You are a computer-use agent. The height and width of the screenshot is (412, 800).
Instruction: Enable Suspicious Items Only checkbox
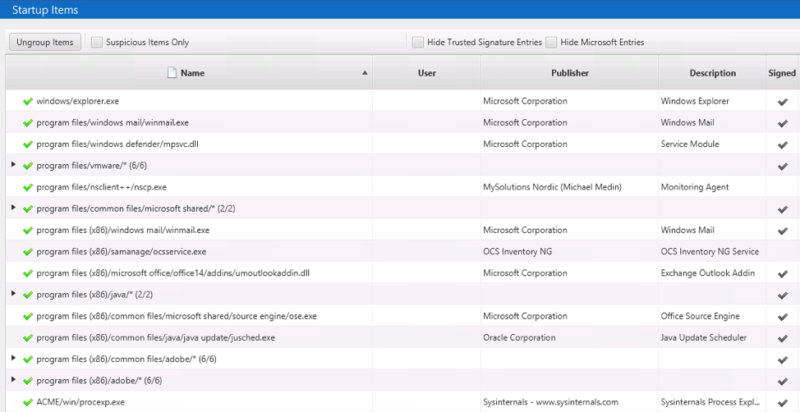point(97,42)
